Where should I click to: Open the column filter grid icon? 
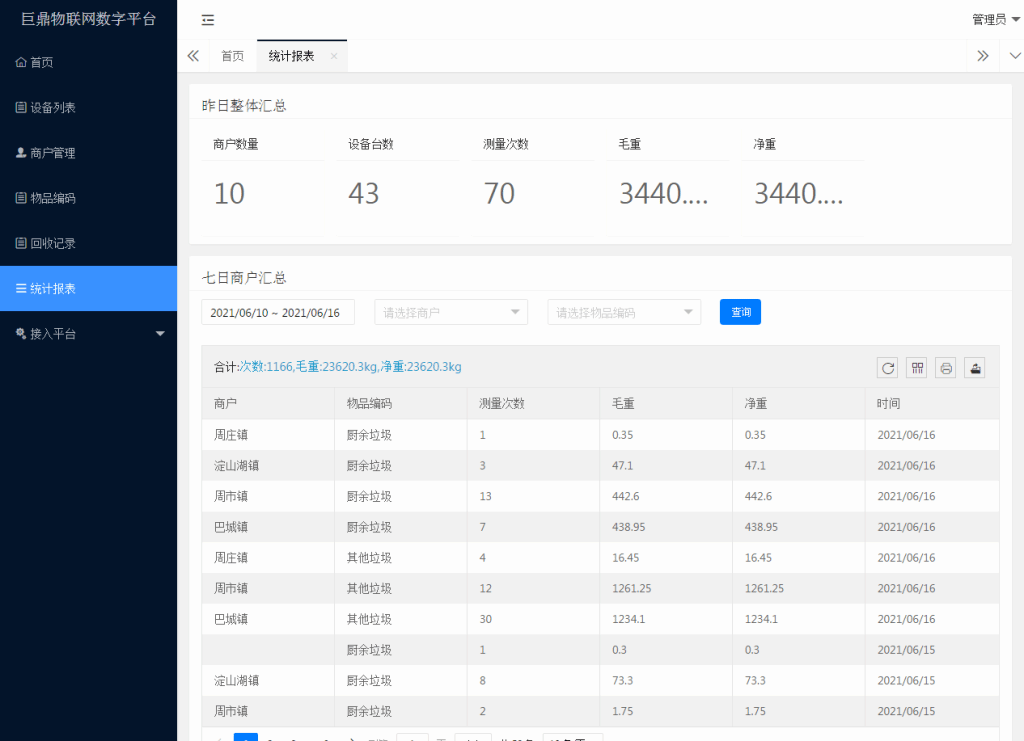(x=917, y=368)
